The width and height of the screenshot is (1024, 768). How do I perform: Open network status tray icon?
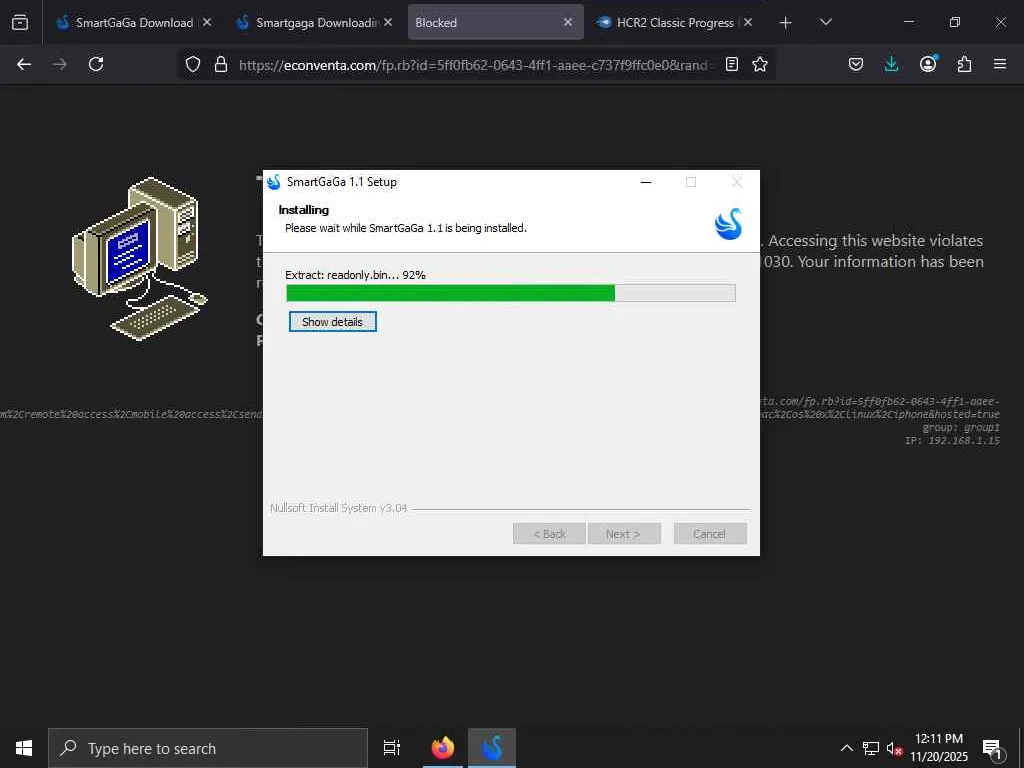coord(871,748)
